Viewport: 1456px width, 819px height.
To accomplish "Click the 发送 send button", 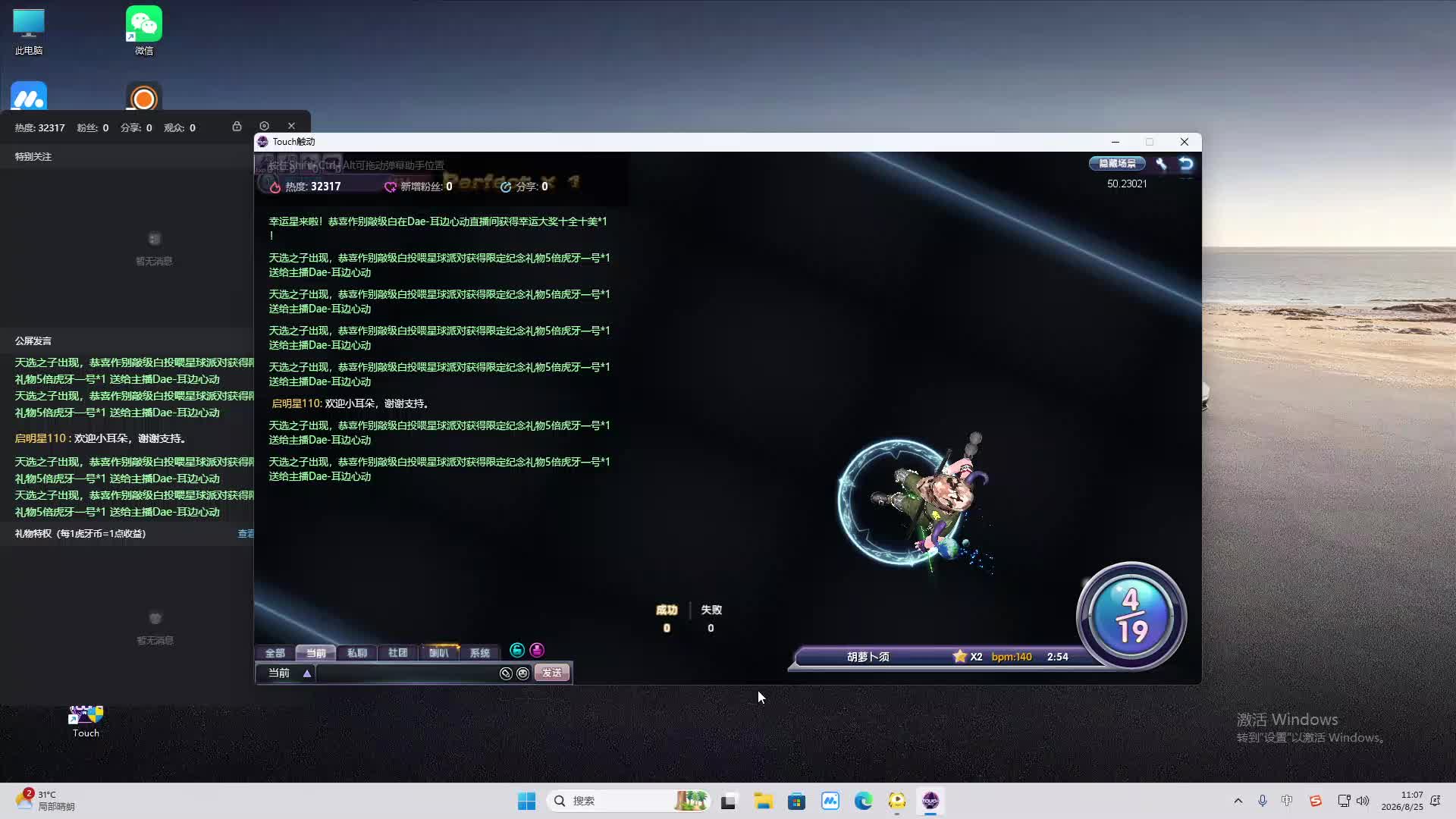I will [x=552, y=673].
